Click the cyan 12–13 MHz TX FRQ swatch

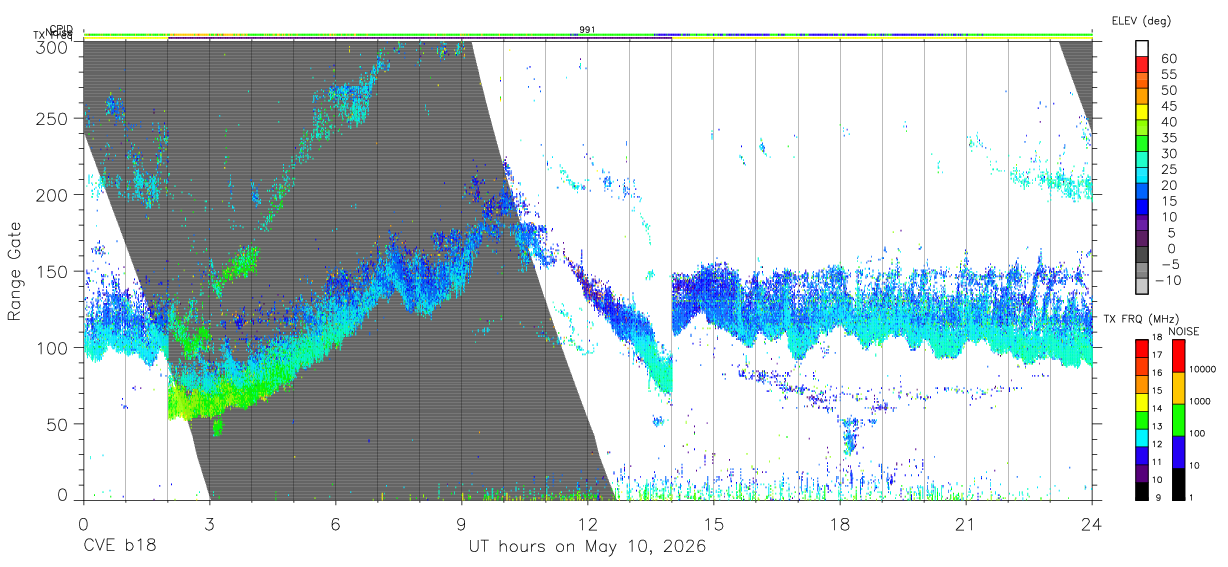(1141, 437)
